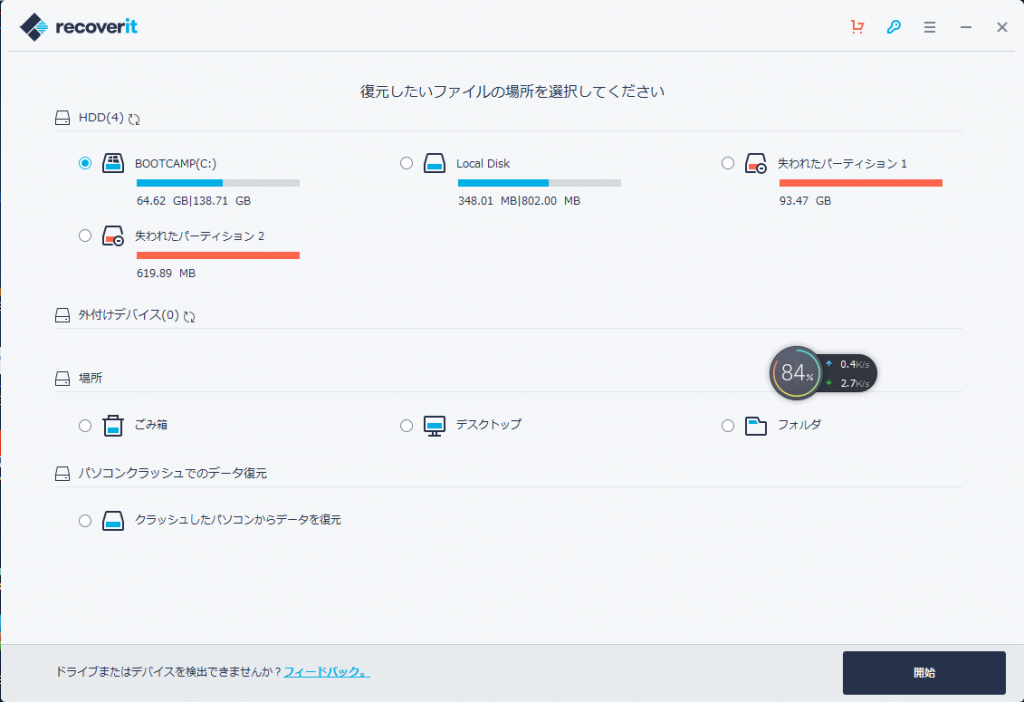Click the クラッシュしたパソコンからデータを復元 label
This screenshot has width=1024, height=702.
pyautogui.click(x=238, y=520)
